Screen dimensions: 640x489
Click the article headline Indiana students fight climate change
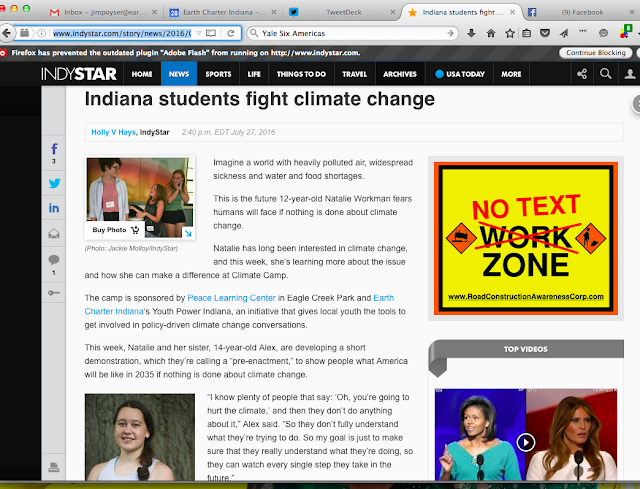point(260,99)
